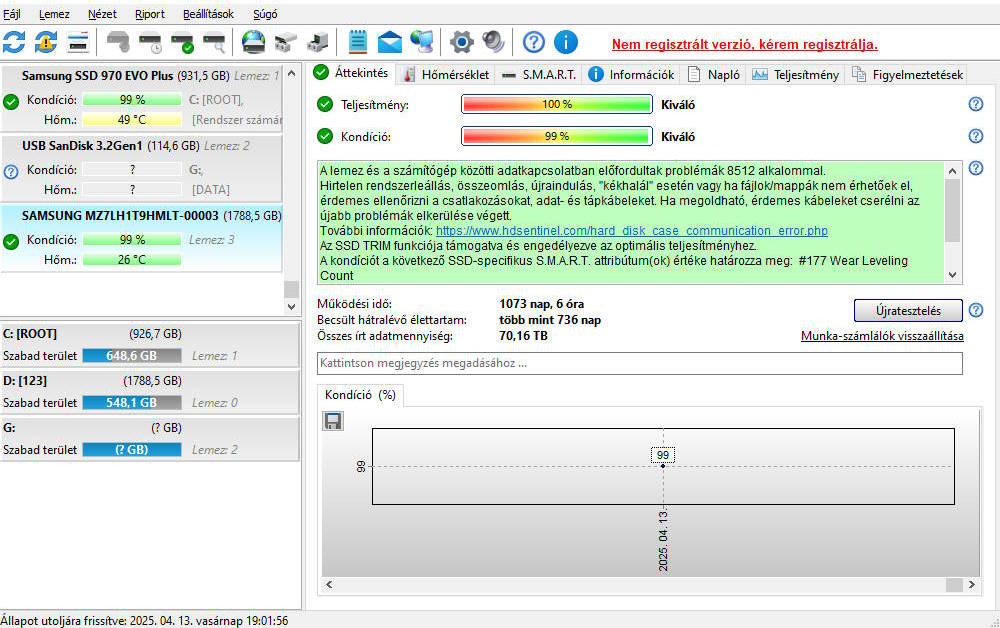This screenshot has height=628, width=1000.
Task: Click left arrow of graph horizontal scrollbar
Action: pos(329,584)
